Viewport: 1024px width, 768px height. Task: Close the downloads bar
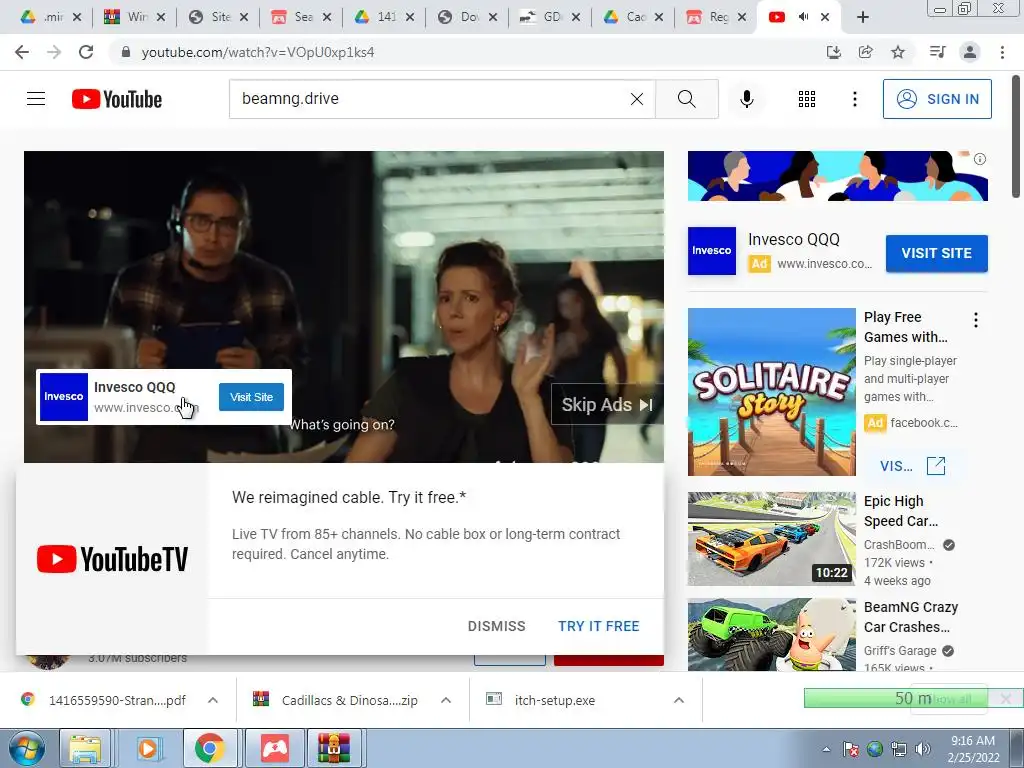click(1006, 699)
